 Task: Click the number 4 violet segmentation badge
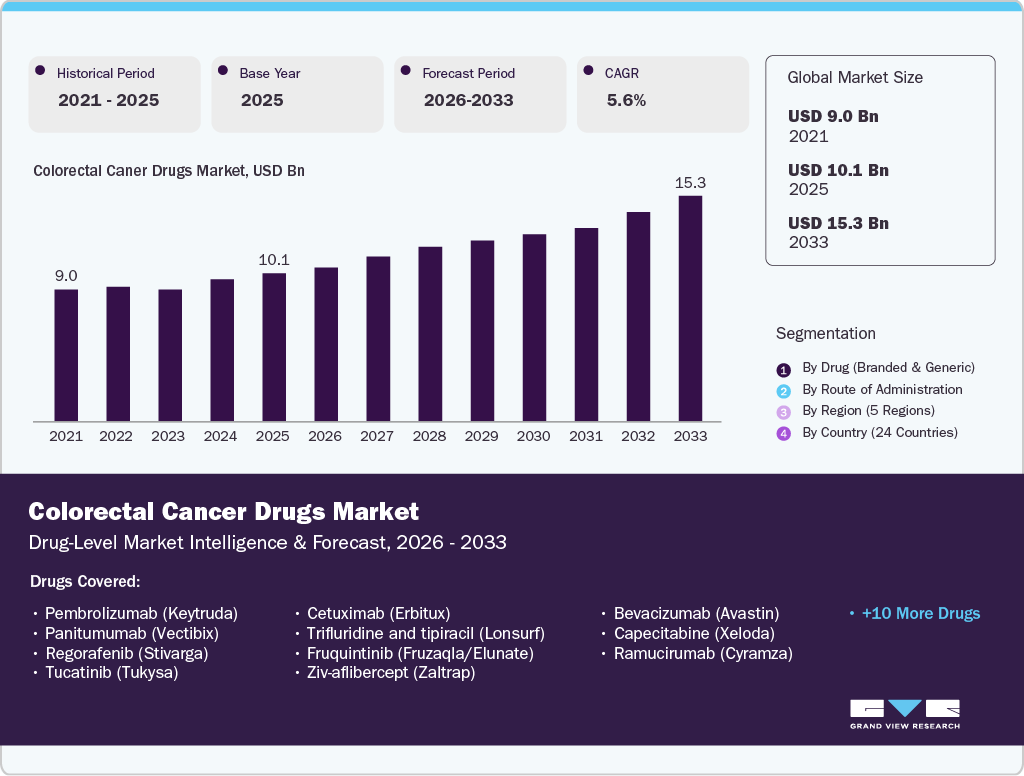coord(784,434)
